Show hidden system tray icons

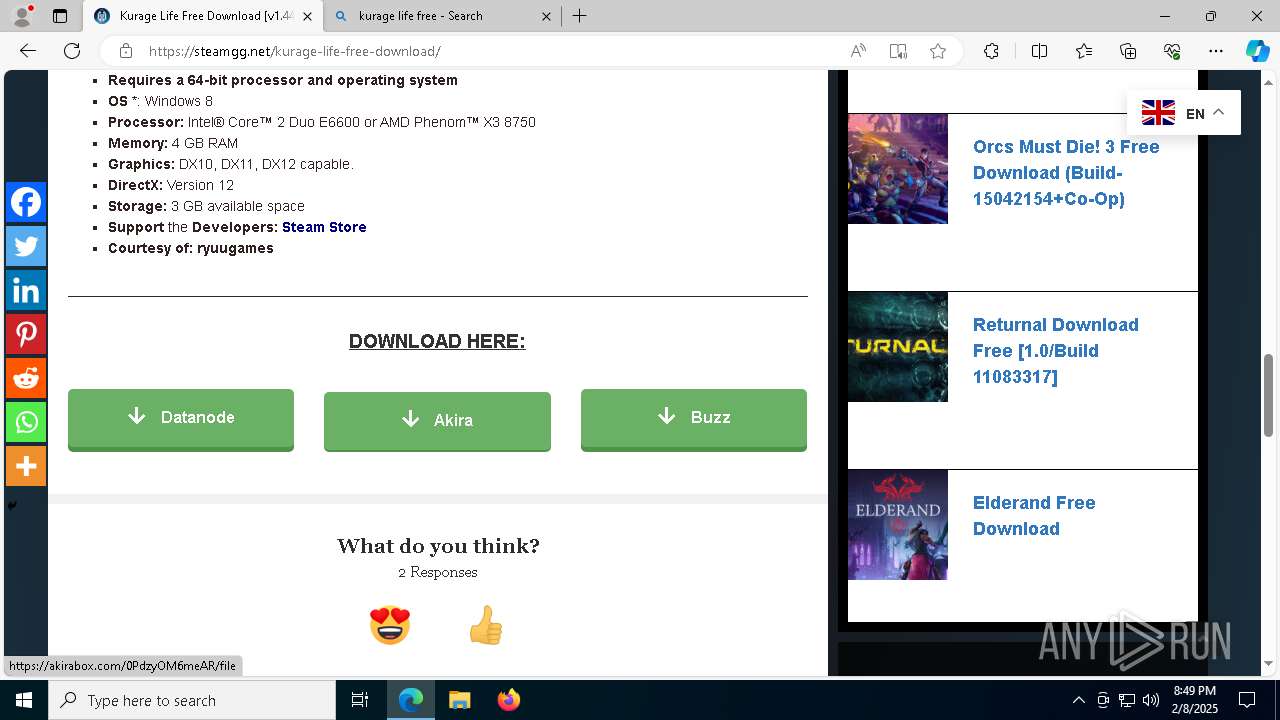point(1078,700)
